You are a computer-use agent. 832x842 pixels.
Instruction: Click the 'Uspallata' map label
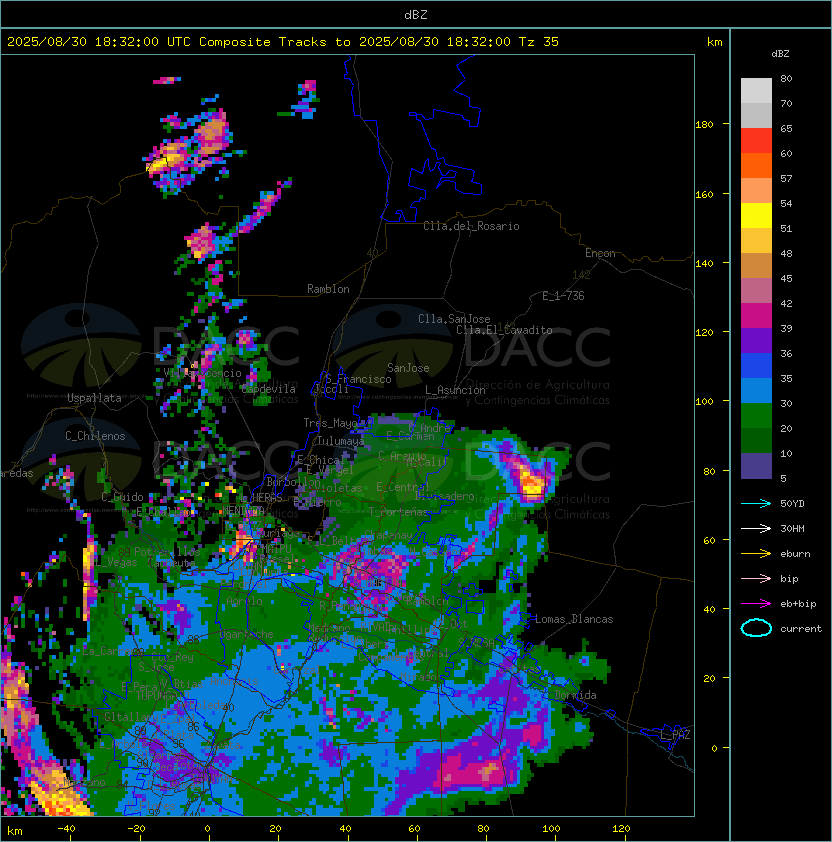pos(95,398)
